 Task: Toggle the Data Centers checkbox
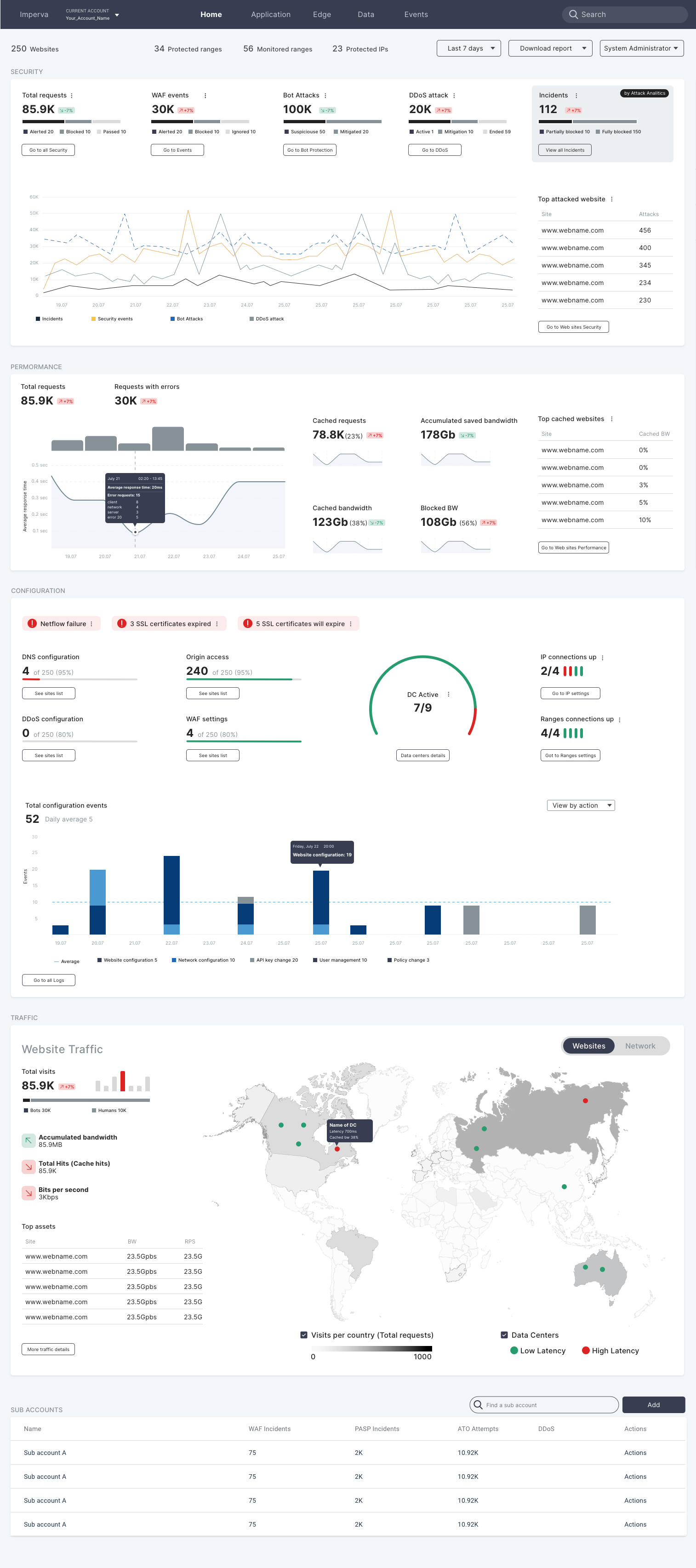tap(504, 1335)
